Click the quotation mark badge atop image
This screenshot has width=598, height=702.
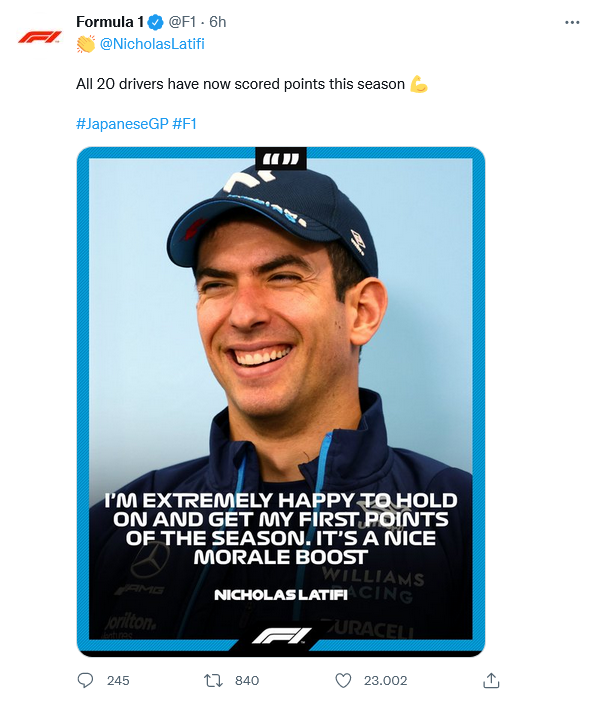coord(281,158)
